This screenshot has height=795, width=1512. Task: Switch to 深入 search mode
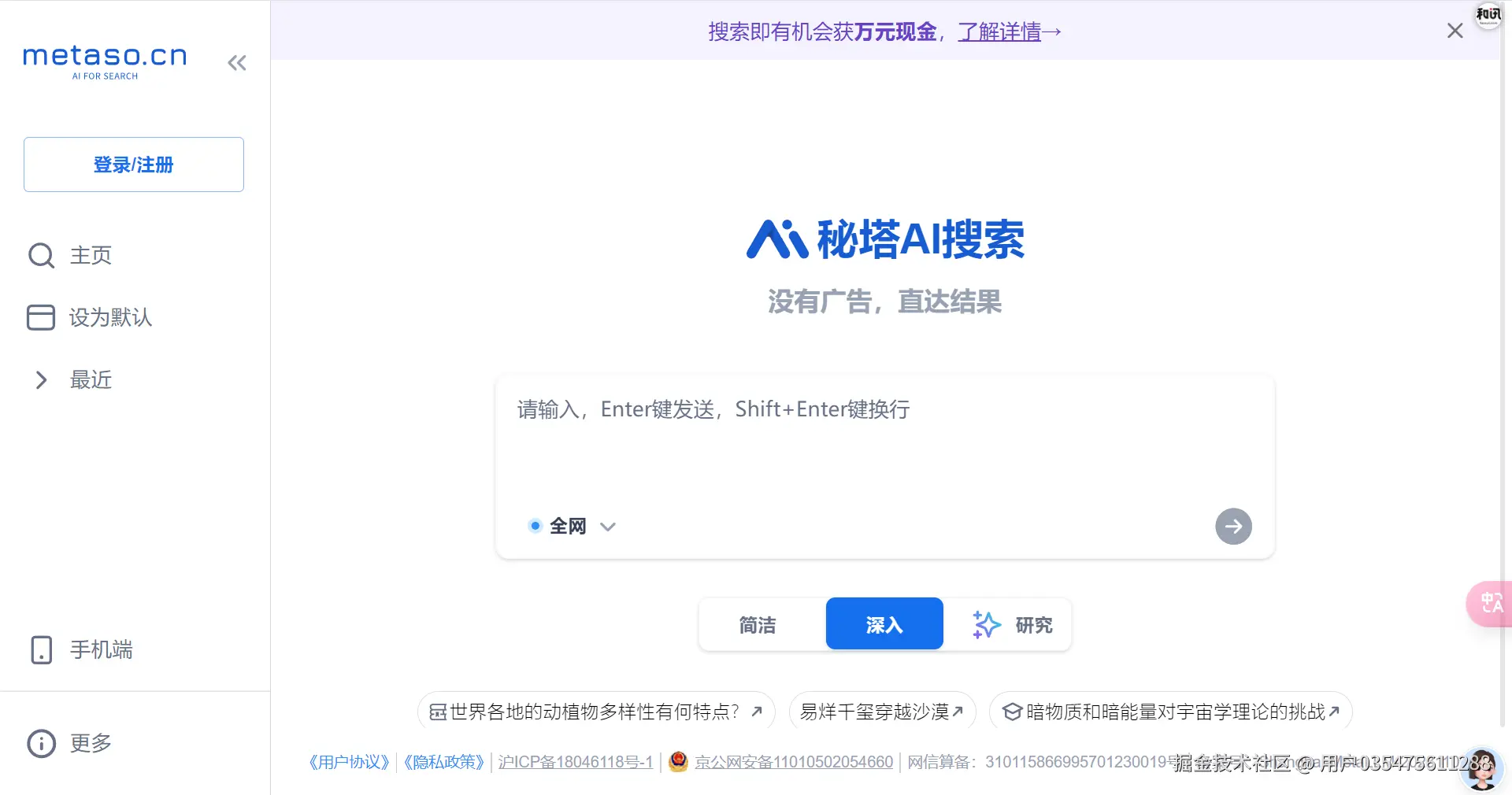pos(884,623)
